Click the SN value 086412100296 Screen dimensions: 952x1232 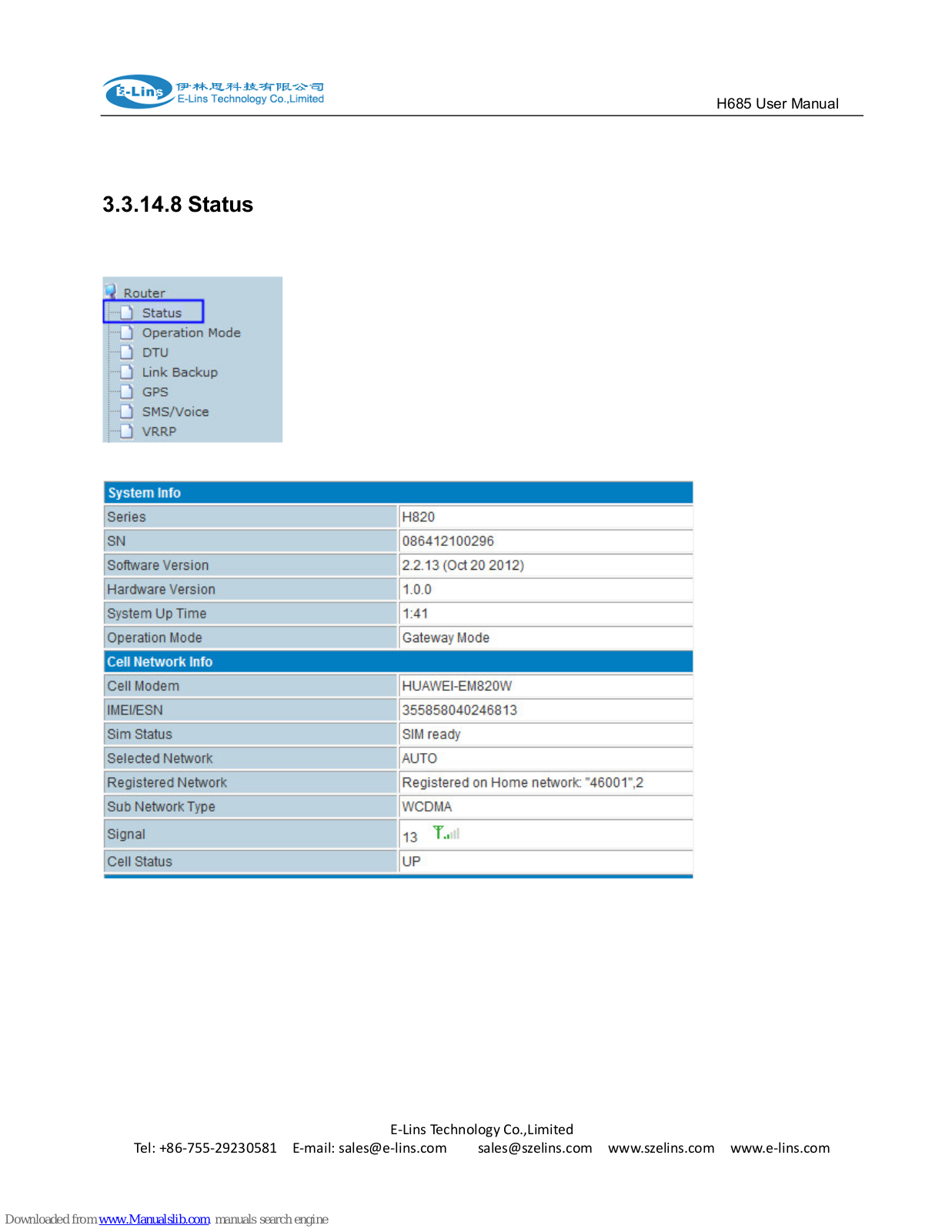448,541
